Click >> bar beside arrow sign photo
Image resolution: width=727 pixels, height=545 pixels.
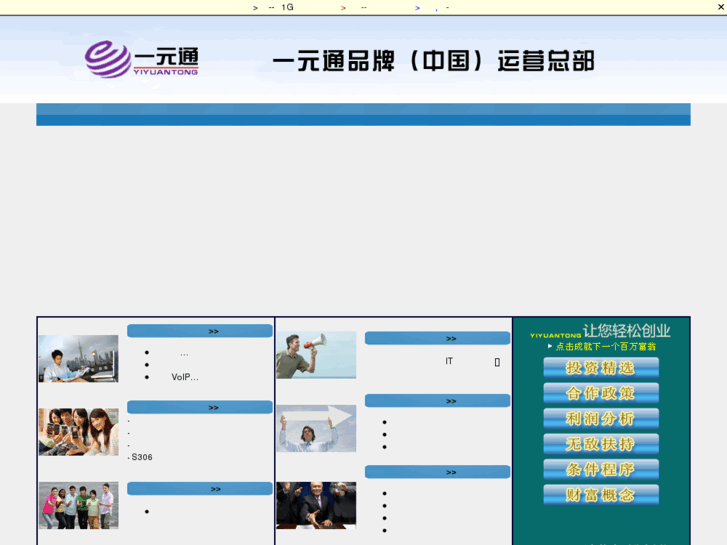click(x=437, y=401)
